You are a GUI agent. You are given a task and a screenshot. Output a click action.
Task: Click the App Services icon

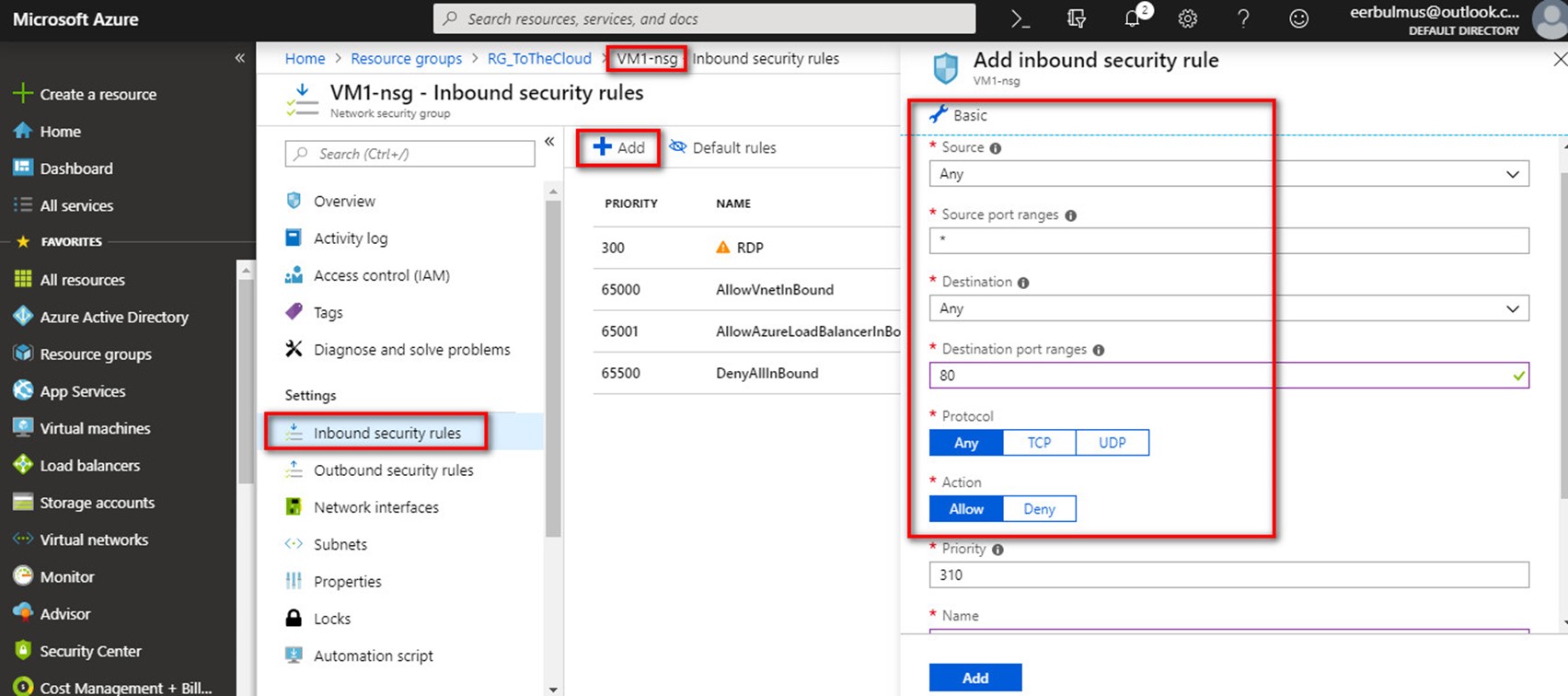(x=23, y=390)
